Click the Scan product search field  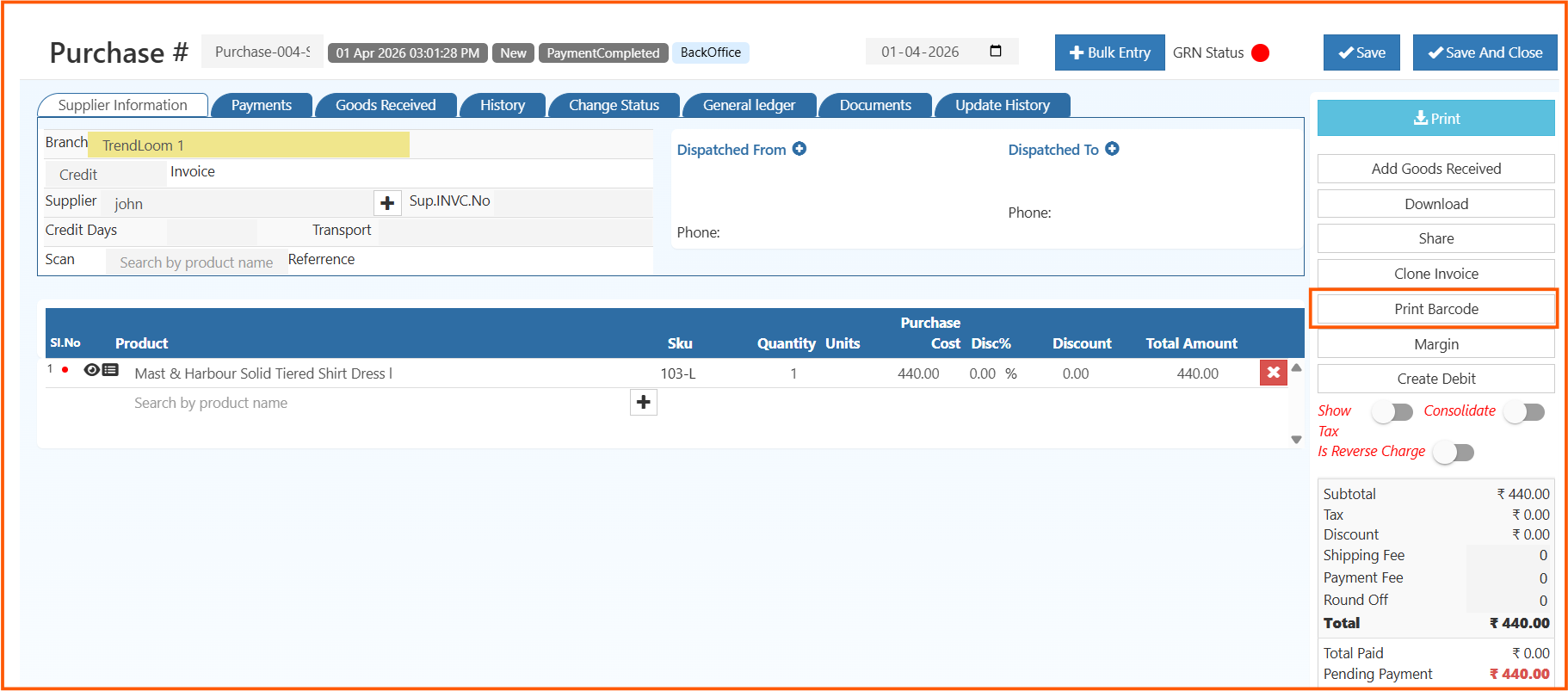[196, 262]
